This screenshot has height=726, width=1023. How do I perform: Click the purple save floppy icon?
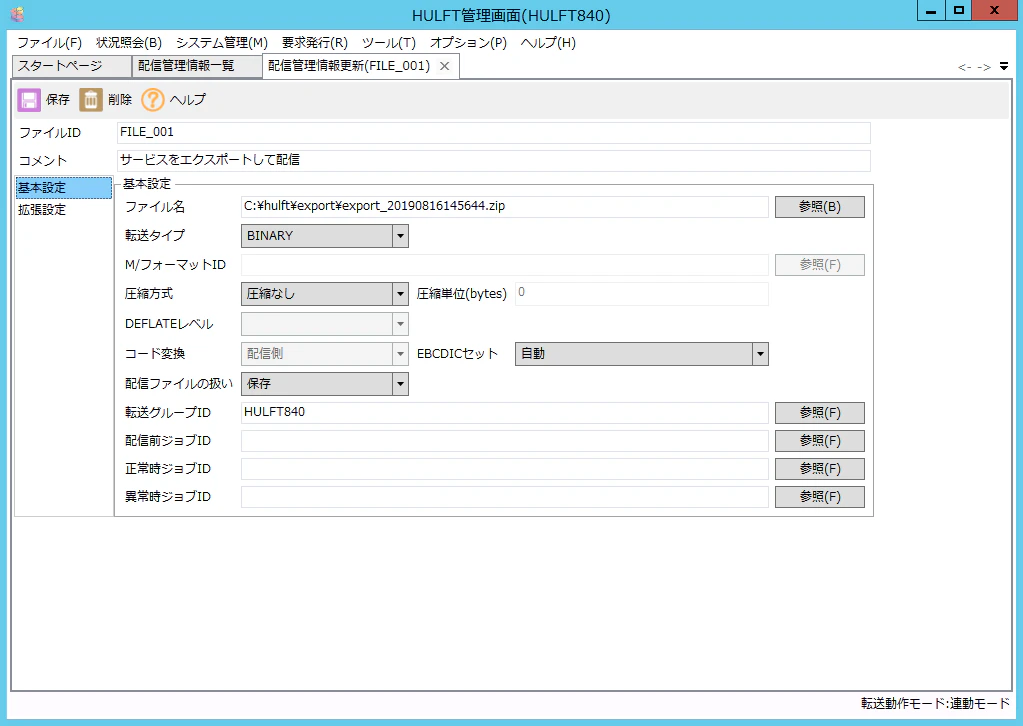point(29,100)
